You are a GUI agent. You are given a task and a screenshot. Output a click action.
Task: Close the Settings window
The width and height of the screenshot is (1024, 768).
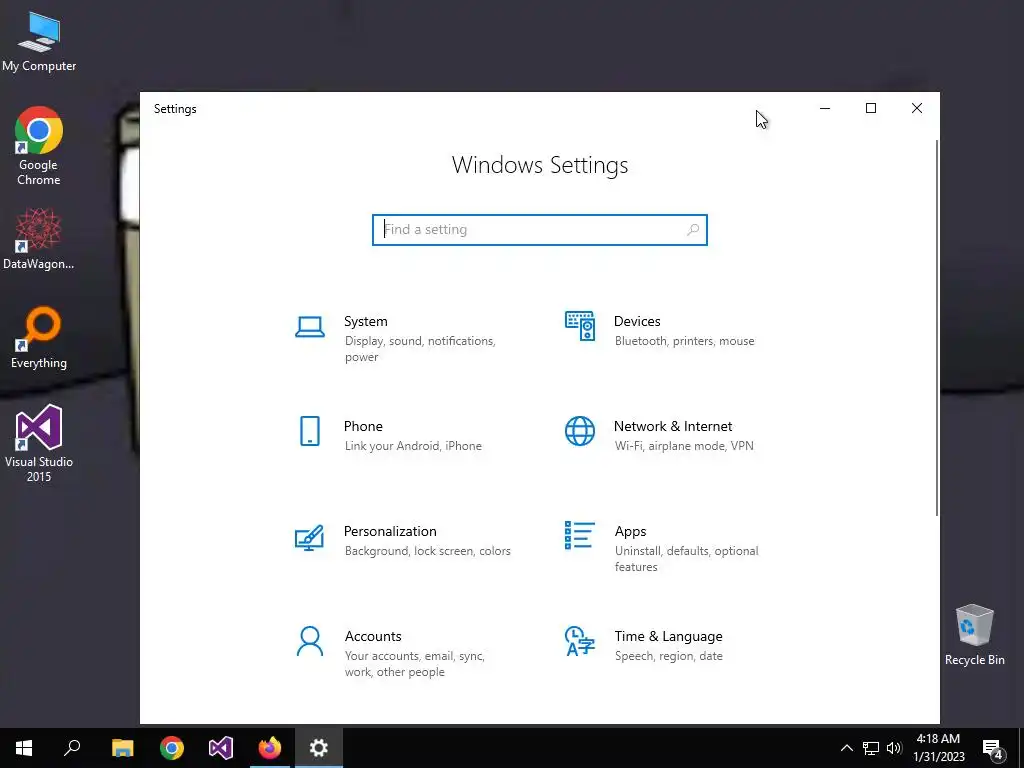[x=917, y=108]
